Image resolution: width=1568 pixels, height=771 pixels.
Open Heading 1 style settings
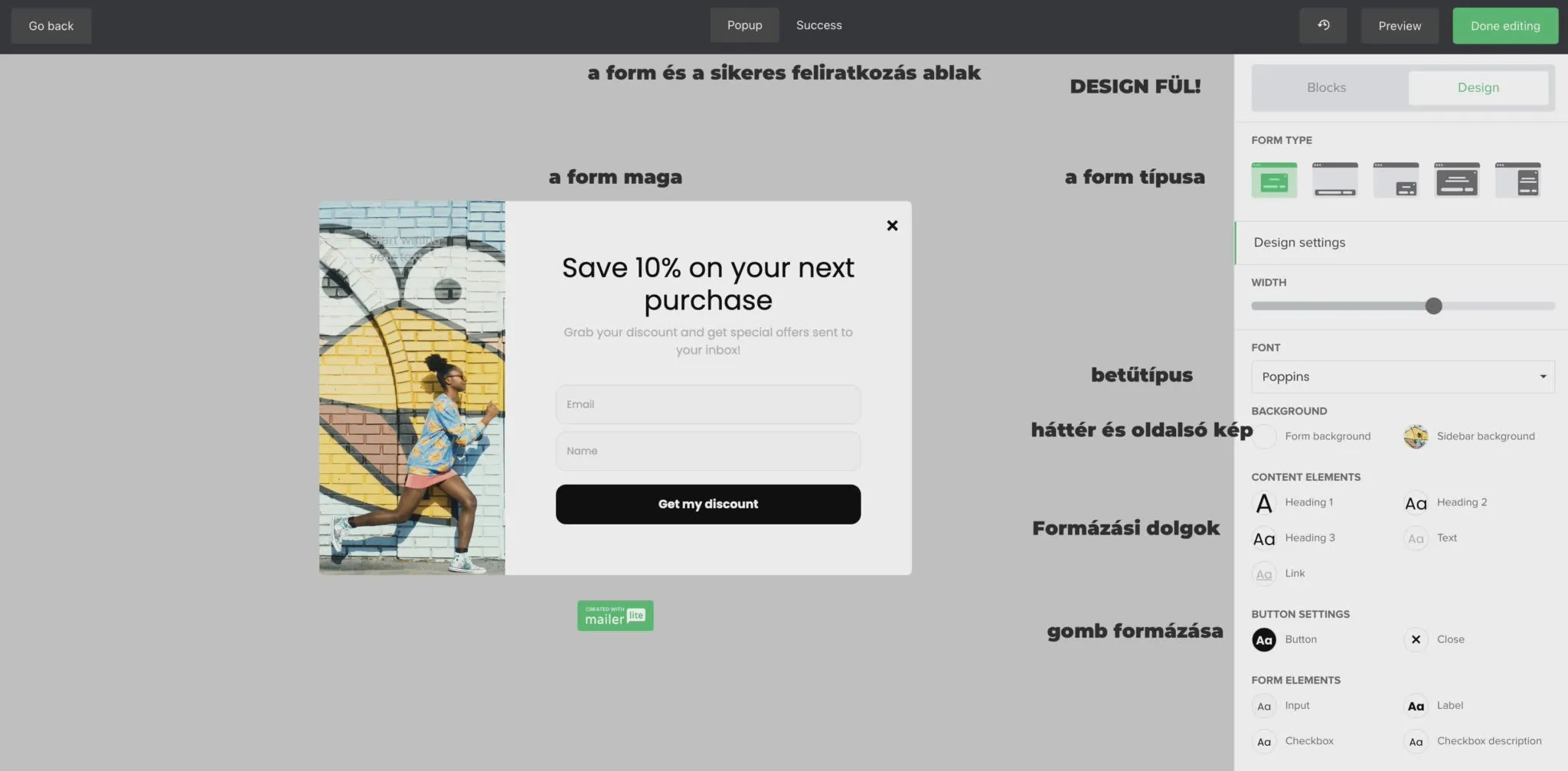click(x=1264, y=503)
